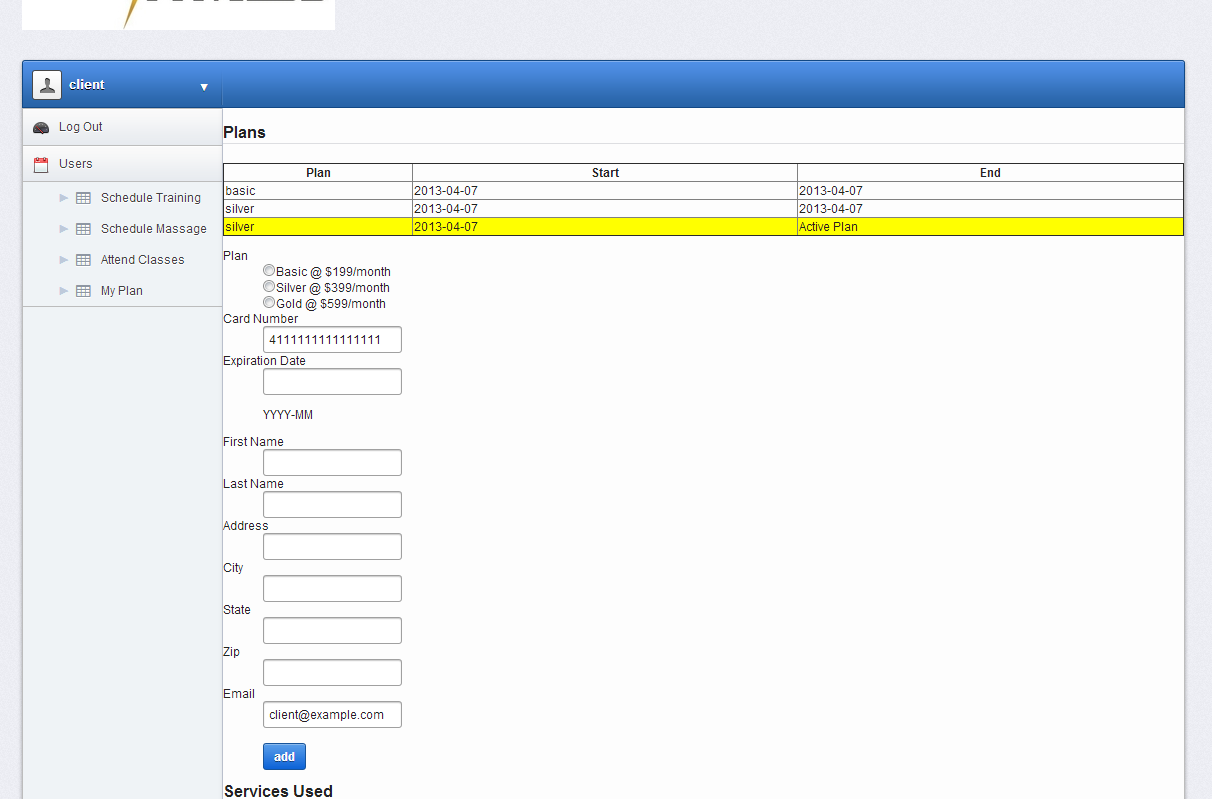Image resolution: width=1212 pixels, height=799 pixels.
Task: Click the table icon beside My Plan
Action: click(x=84, y=291)
